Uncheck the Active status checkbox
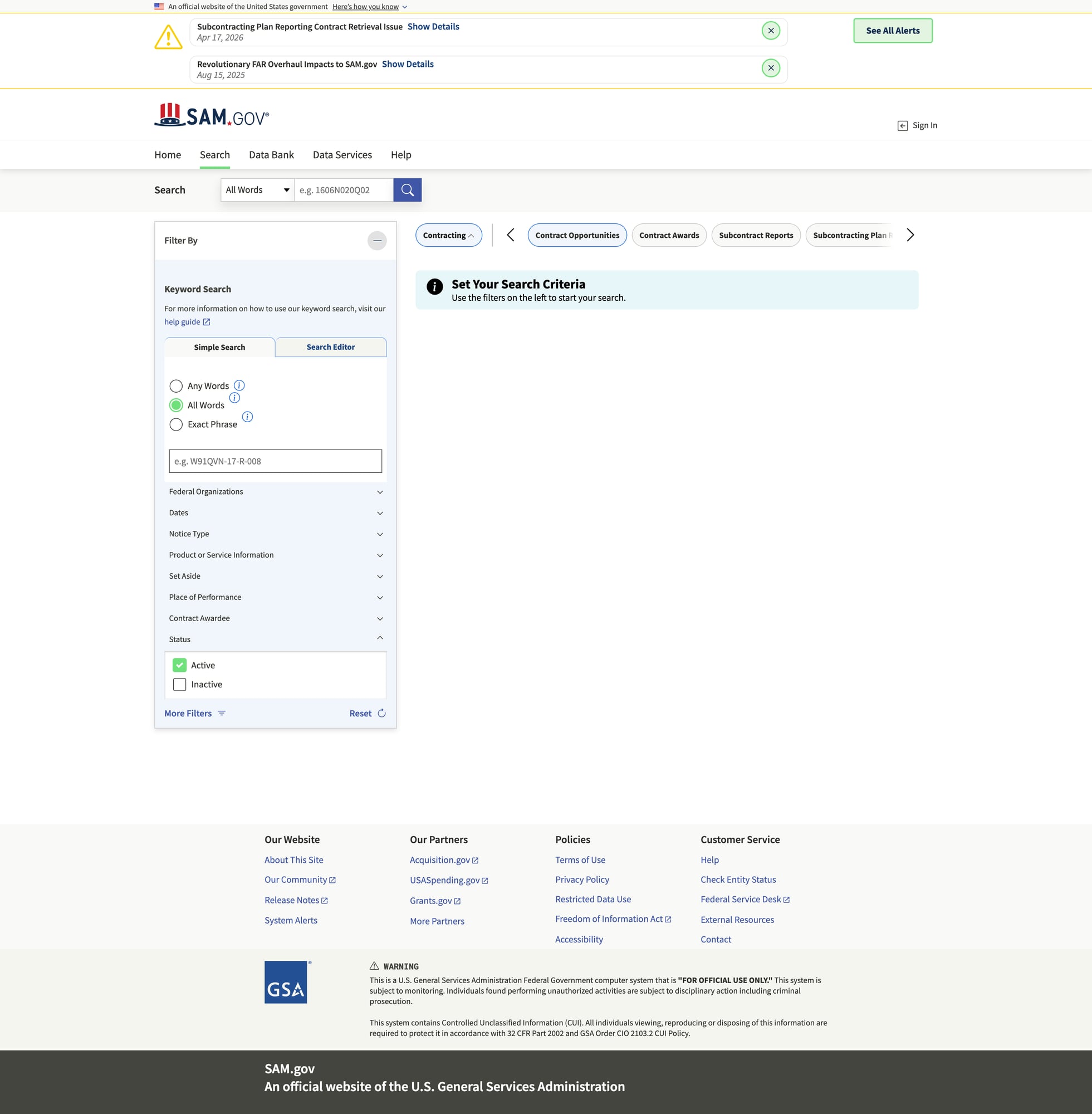 point(179,666)
